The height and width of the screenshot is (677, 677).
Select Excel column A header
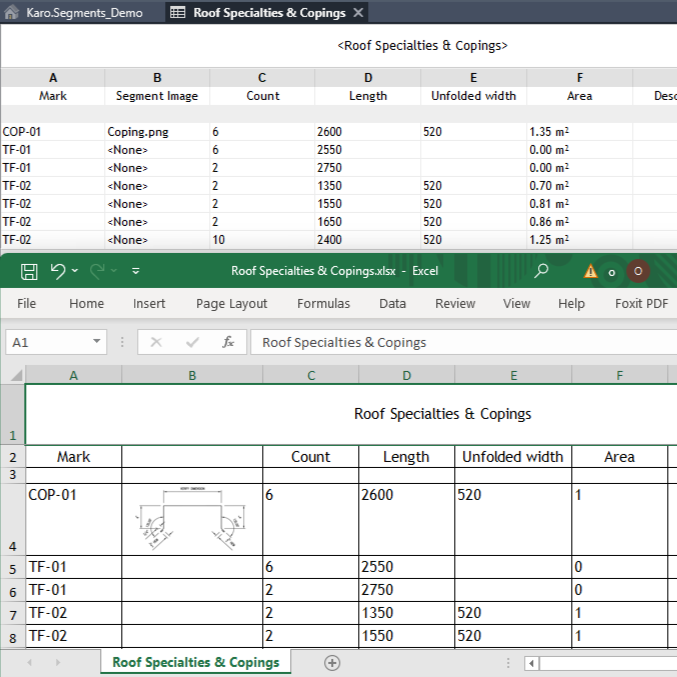point(73,375)
